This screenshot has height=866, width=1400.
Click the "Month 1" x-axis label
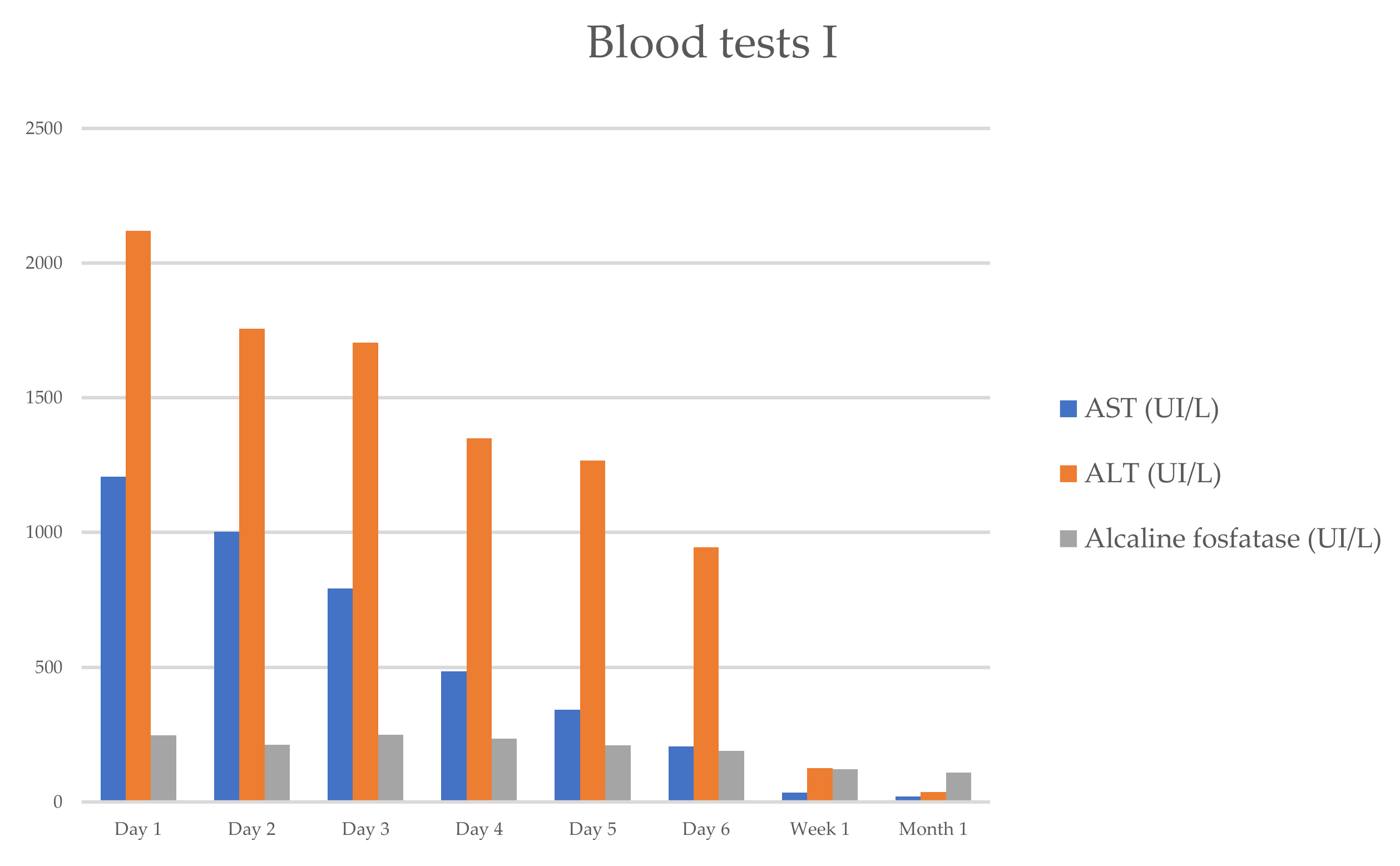(933, 829)
